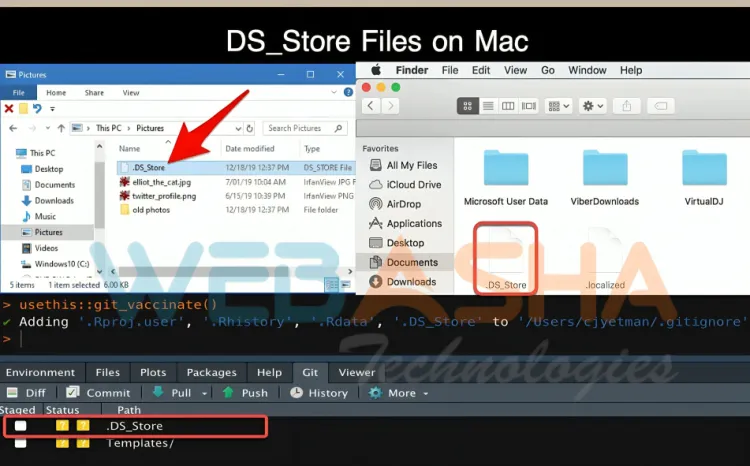Select old photos folder
This screenshot has width=750, height=466.
pos(145,210)
